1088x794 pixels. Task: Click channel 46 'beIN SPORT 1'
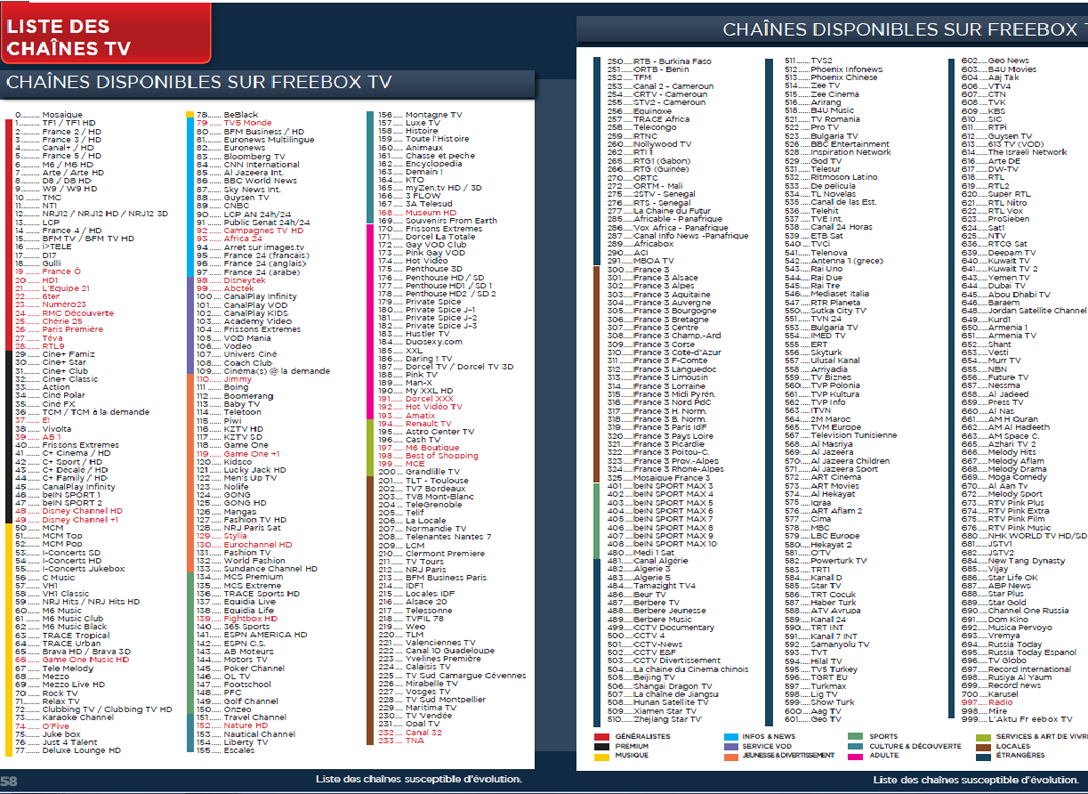(58, 495)
